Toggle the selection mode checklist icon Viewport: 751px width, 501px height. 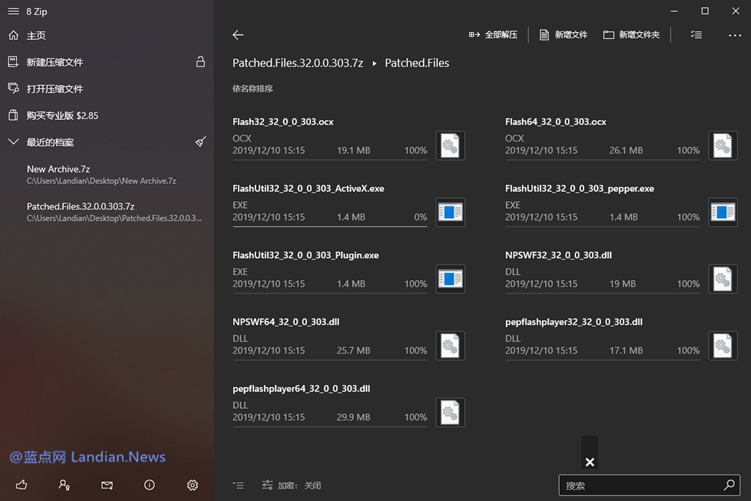tap(696, 34)
